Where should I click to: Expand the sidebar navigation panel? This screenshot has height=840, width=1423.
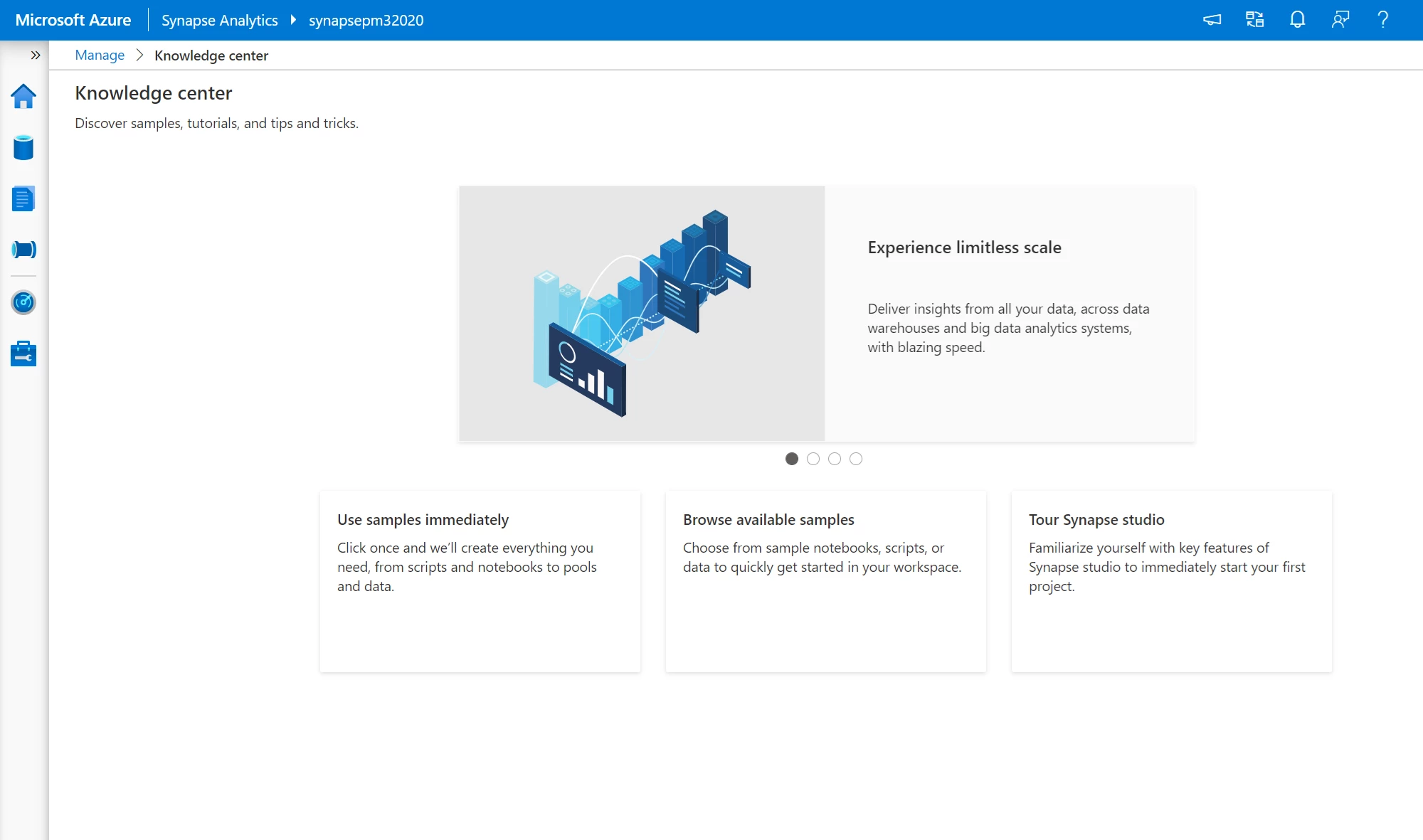[x=36, y=55]
